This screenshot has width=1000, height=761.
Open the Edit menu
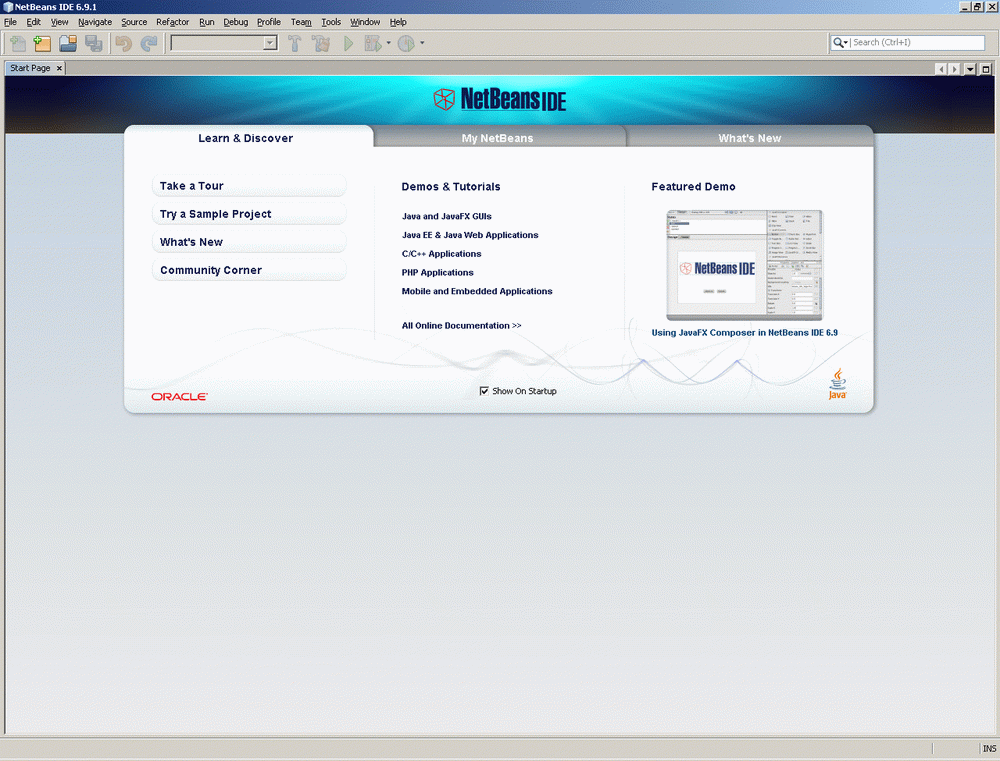pyautogui.click(x=33, y=22)
